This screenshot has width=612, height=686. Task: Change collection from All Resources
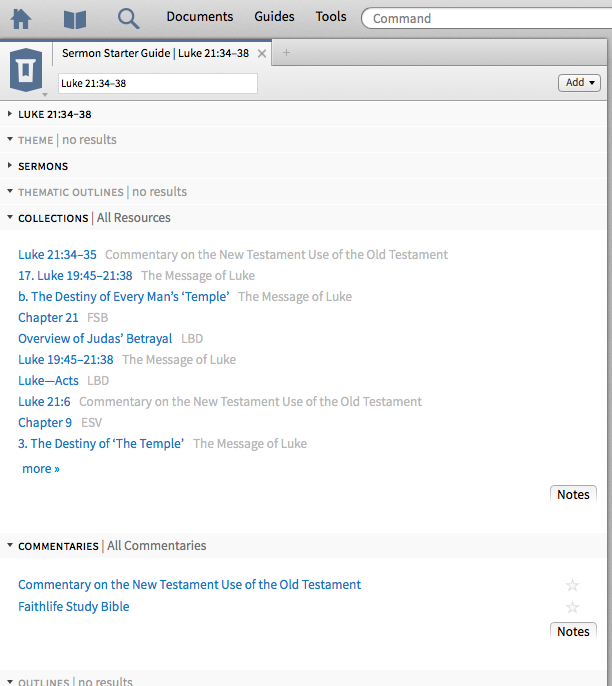(x=133, y=217)
